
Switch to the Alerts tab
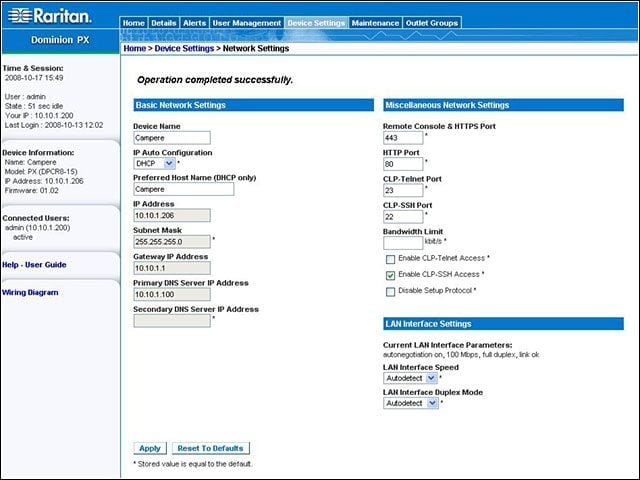194,23
